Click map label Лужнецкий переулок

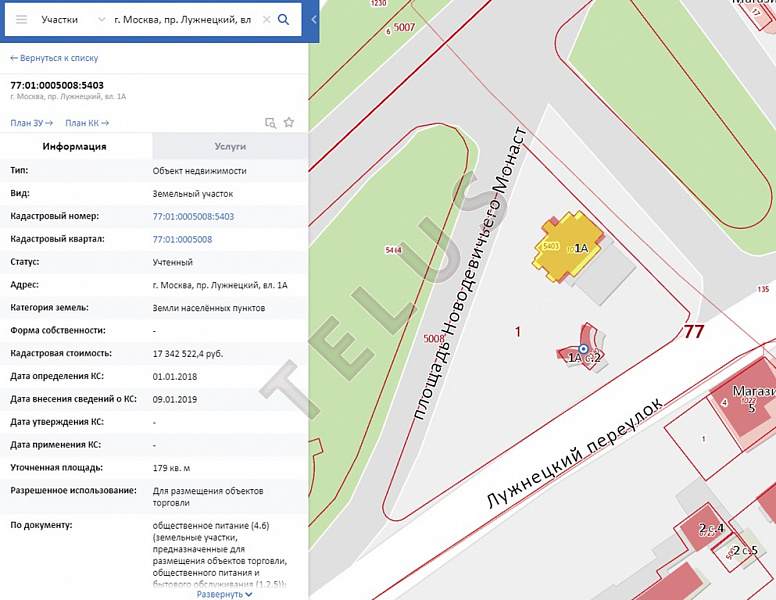575,453
